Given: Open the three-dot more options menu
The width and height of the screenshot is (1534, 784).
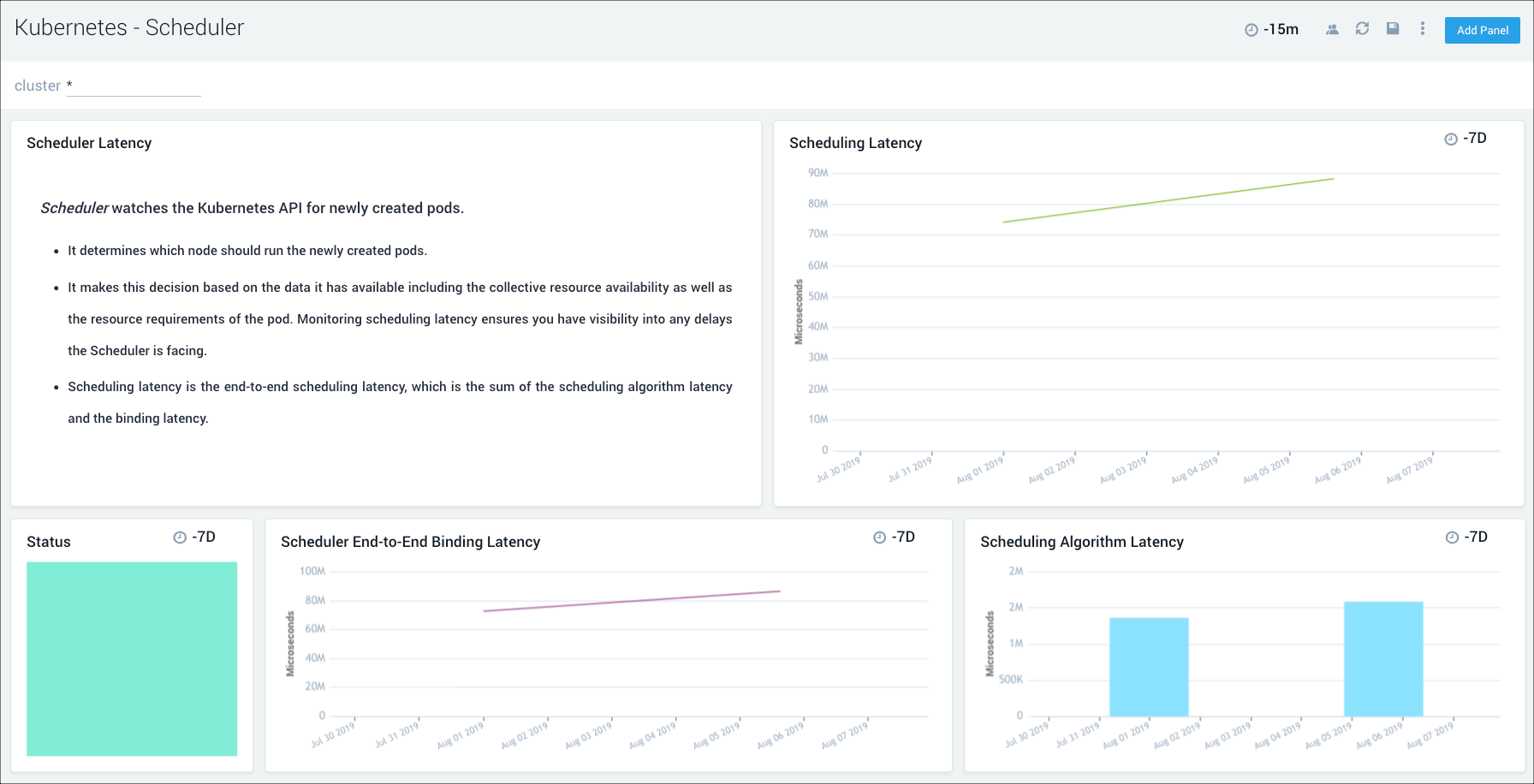Looking at the screenshot, I should pyautogui.click(x=1423, y=29).
